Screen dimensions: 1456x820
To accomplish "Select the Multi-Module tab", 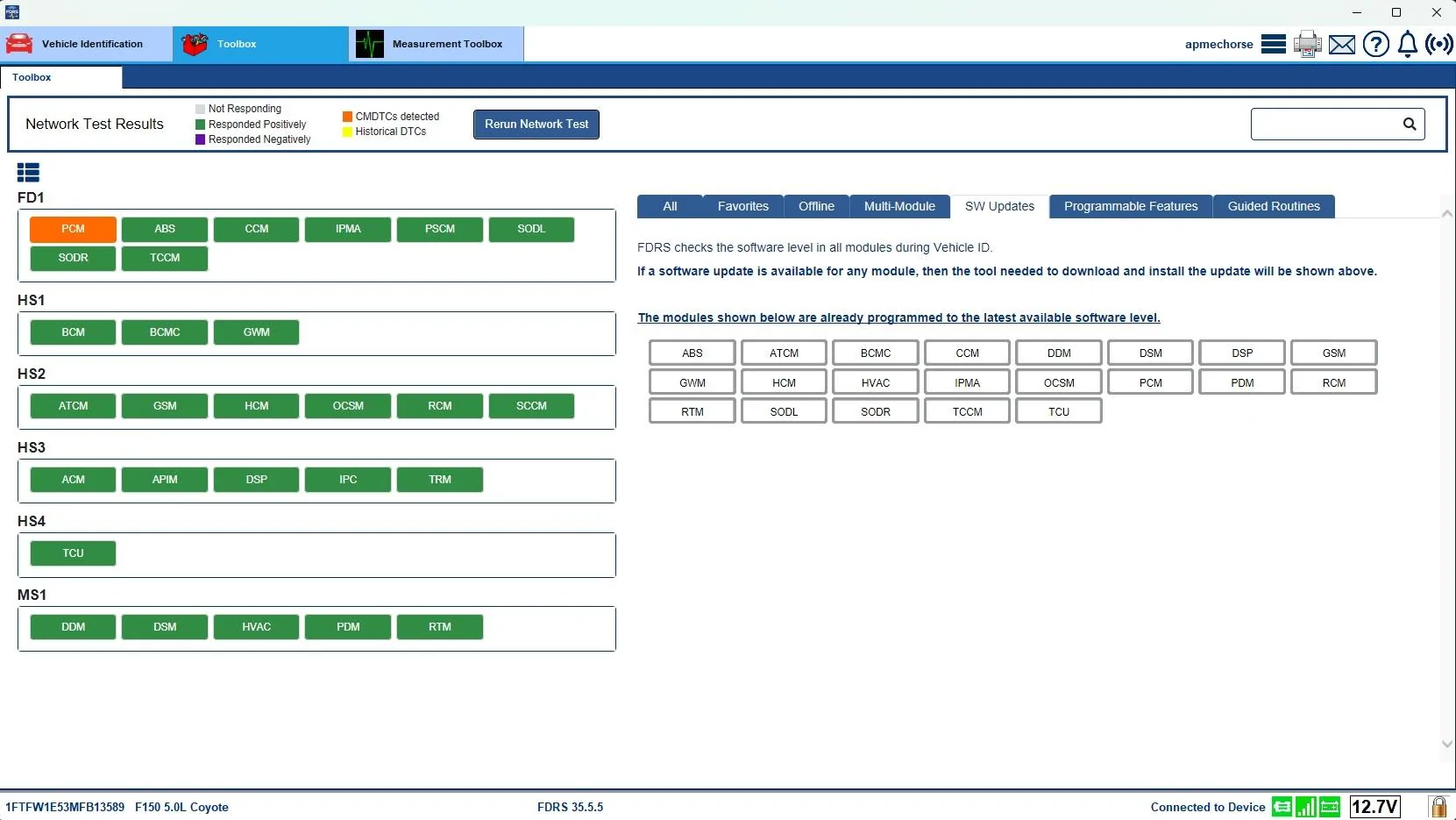I will 899,206.
